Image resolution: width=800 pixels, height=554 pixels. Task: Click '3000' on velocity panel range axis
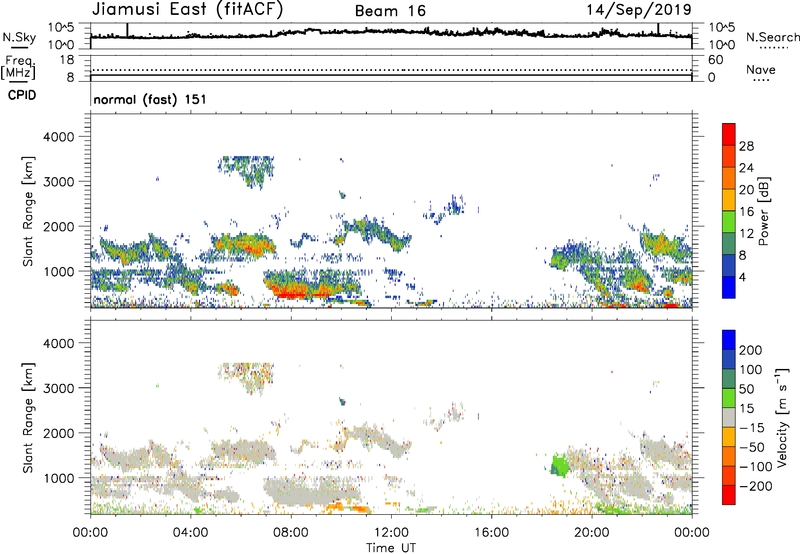coord(59,388)
